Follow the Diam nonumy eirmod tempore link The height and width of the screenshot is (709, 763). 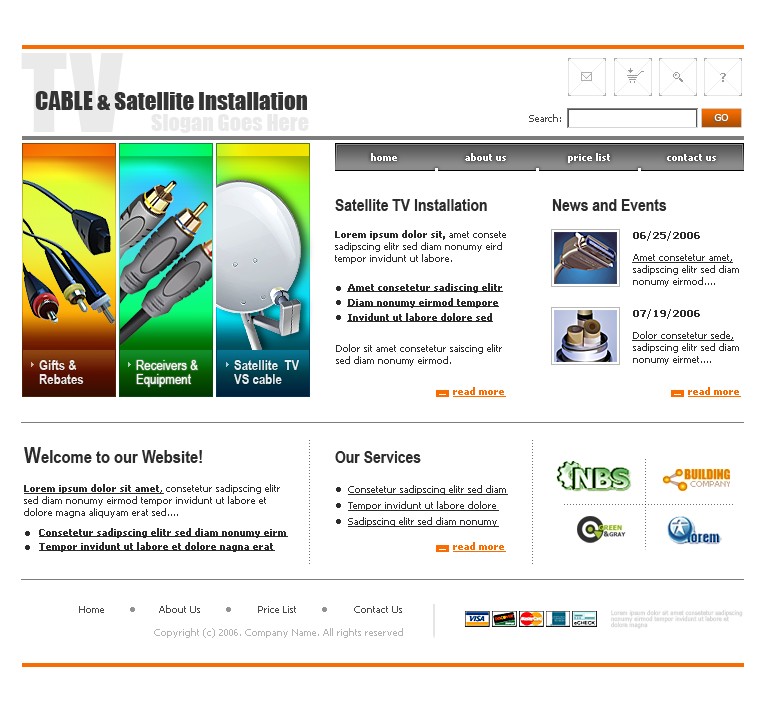pyautogui.click(x=423, y=303)
